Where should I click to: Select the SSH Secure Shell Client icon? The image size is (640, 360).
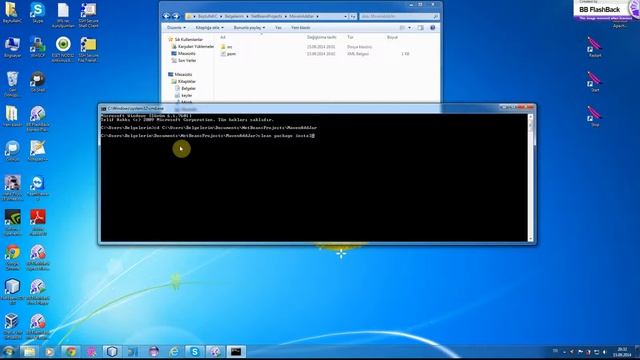(89, 15)
